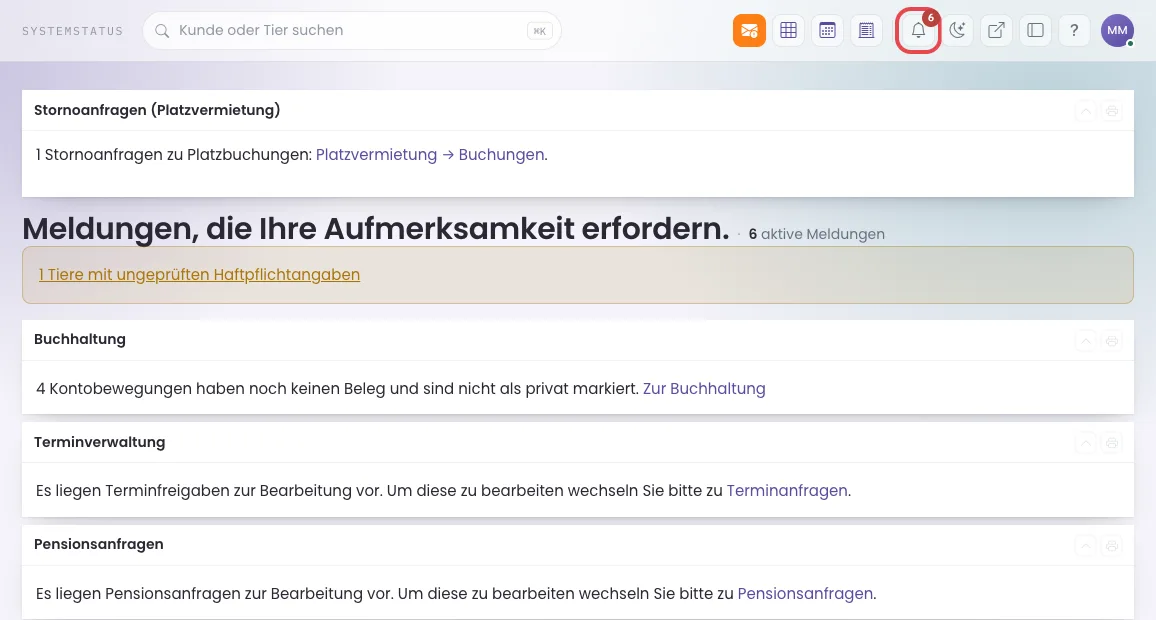The width and height of the screenshot is (1156, 620).
Task: Toggle the sidebar panel layout icon
Action: click(x=1035, y=30)
